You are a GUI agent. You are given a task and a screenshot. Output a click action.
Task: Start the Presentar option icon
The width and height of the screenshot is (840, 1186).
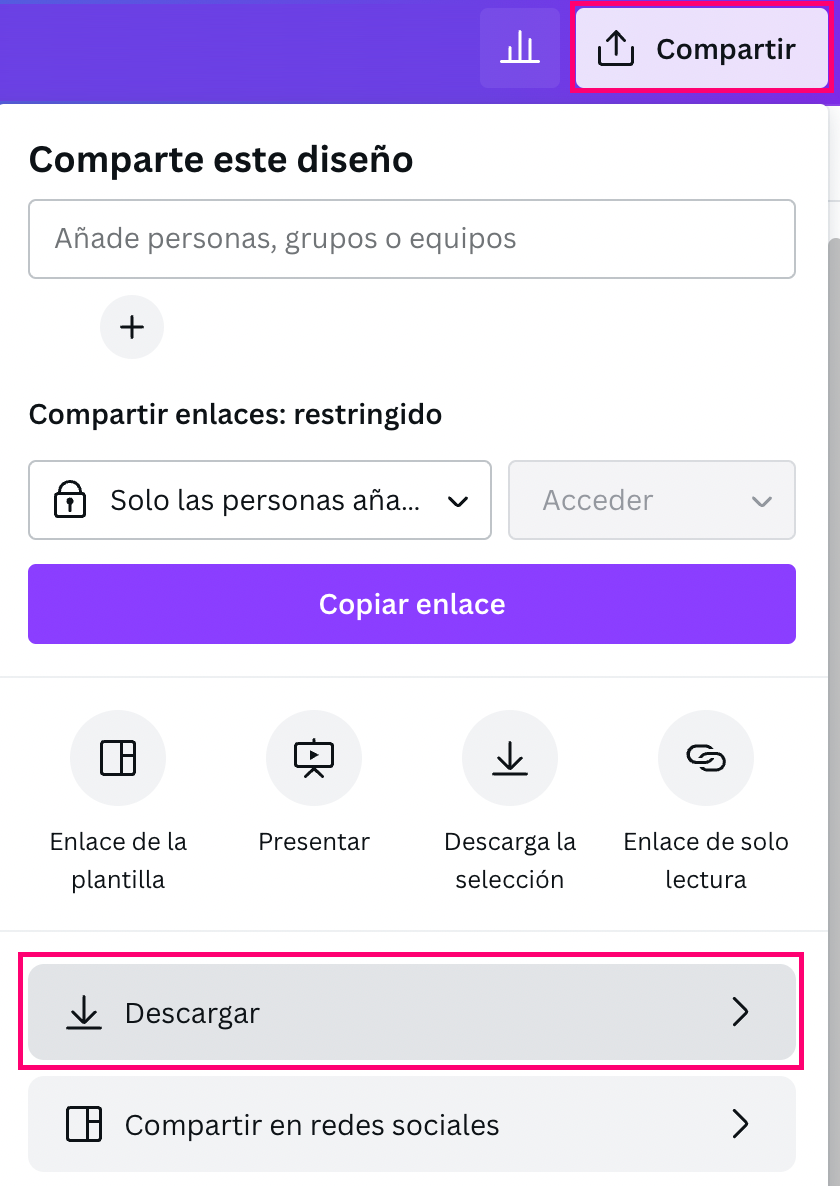tap(314, 759)
